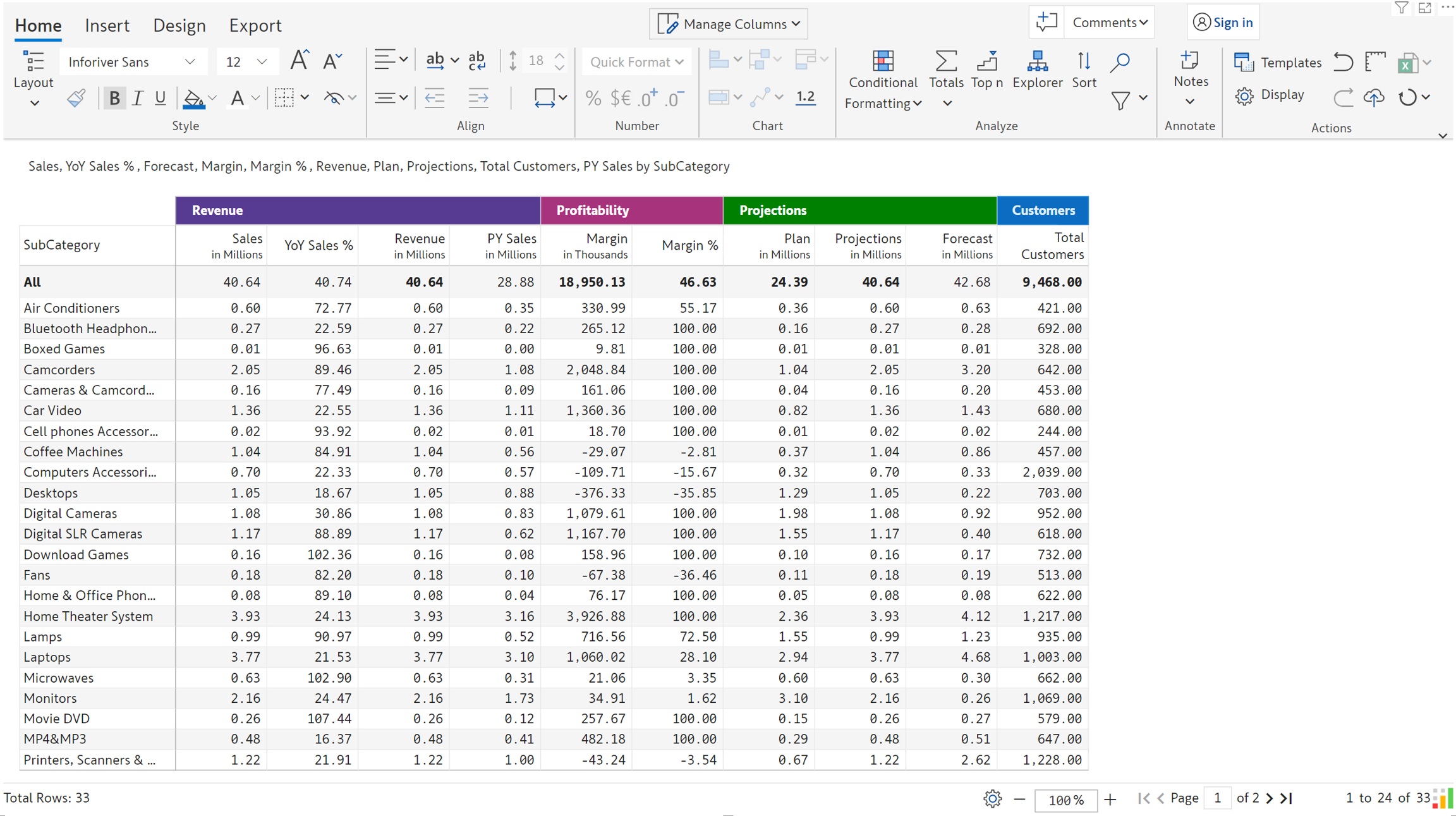This screenshot has width=1456, height=816.
Task: Toggle italic formatting
Action: [137, 98]
